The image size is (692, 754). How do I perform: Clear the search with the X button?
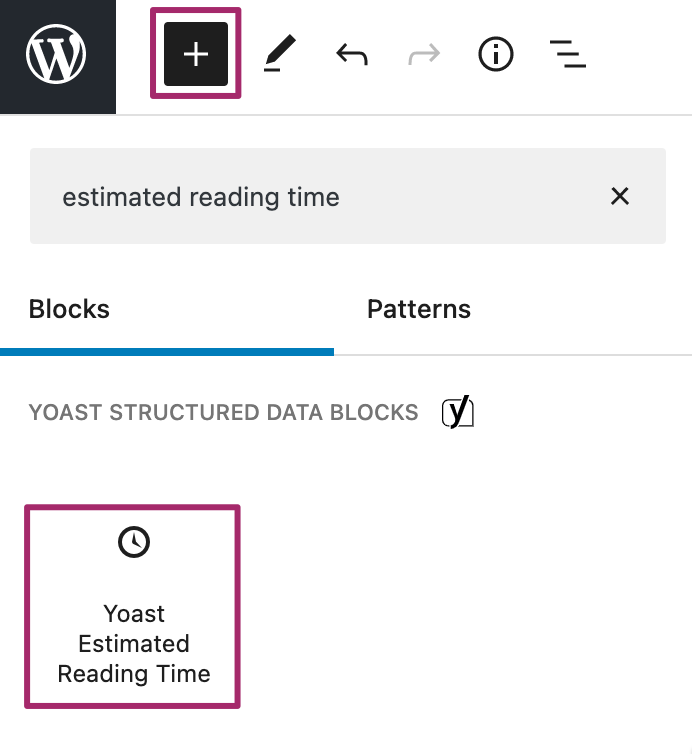(620, 196)
